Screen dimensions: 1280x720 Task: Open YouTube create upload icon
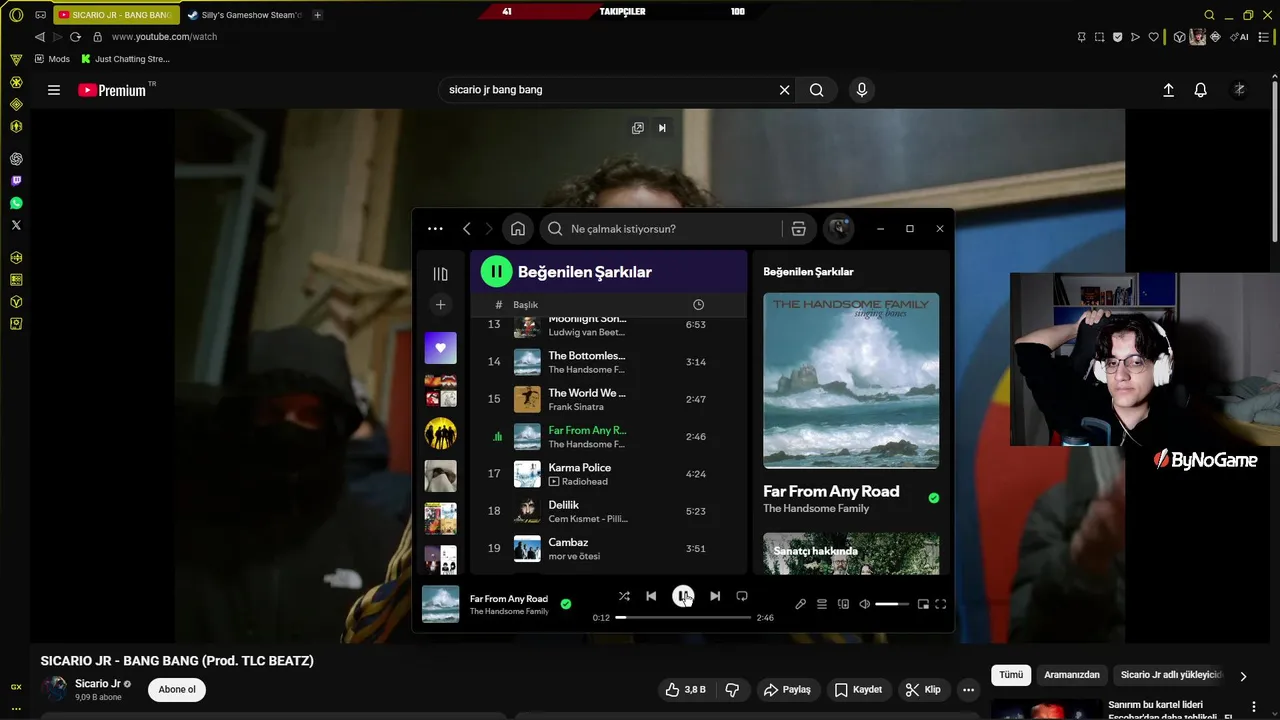pyautogui.click(x=1168, y=90)
